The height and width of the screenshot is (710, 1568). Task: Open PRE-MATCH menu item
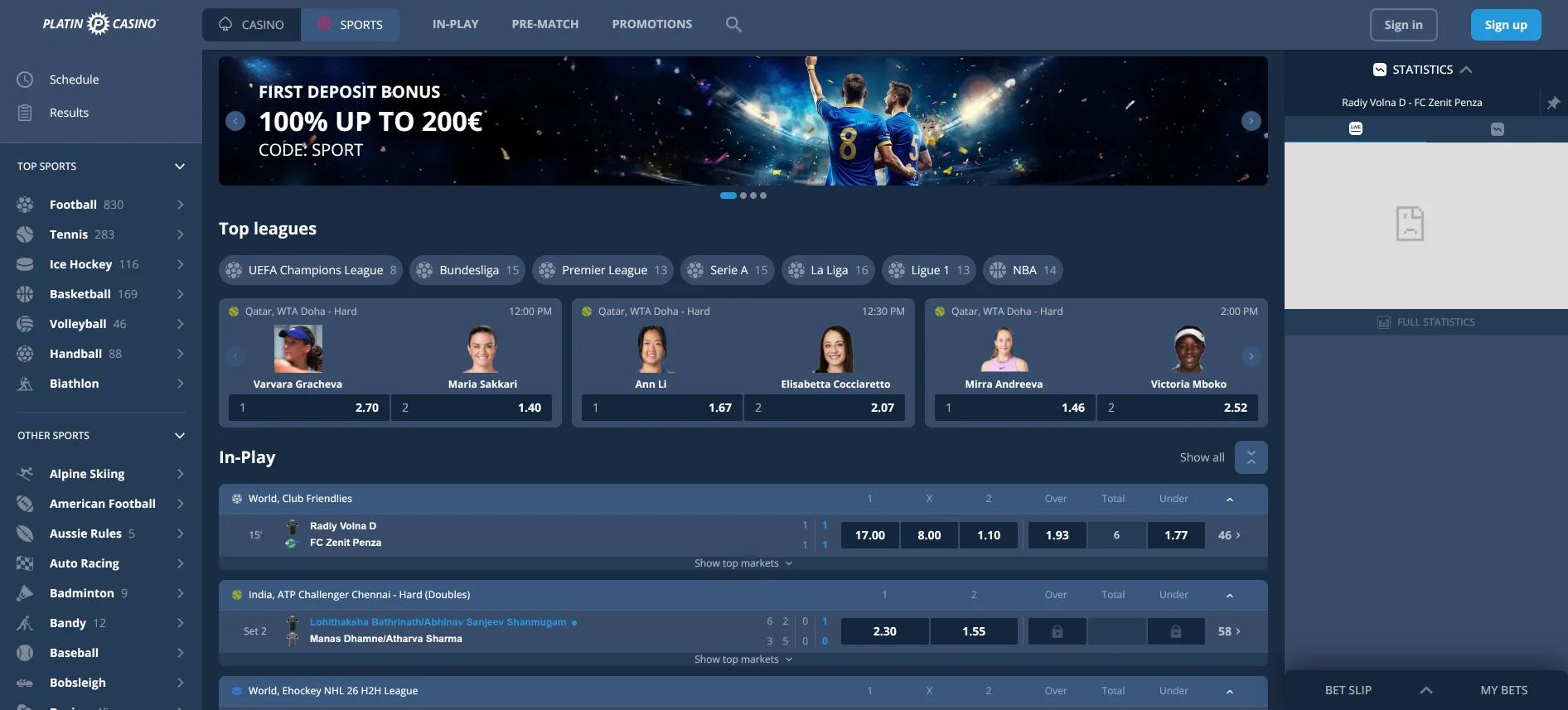(x=545, y=24)
